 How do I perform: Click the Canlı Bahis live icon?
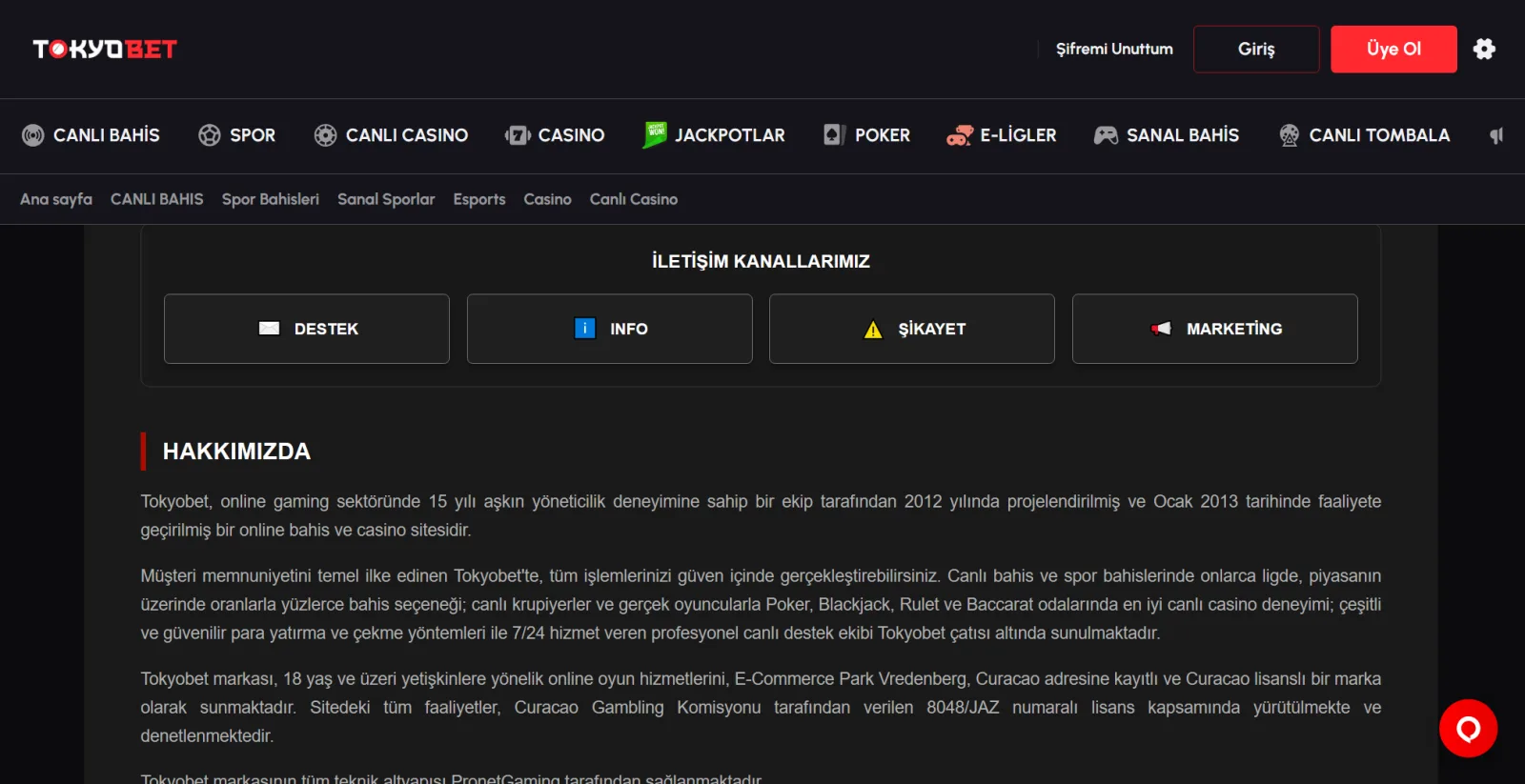coord(33,135)
